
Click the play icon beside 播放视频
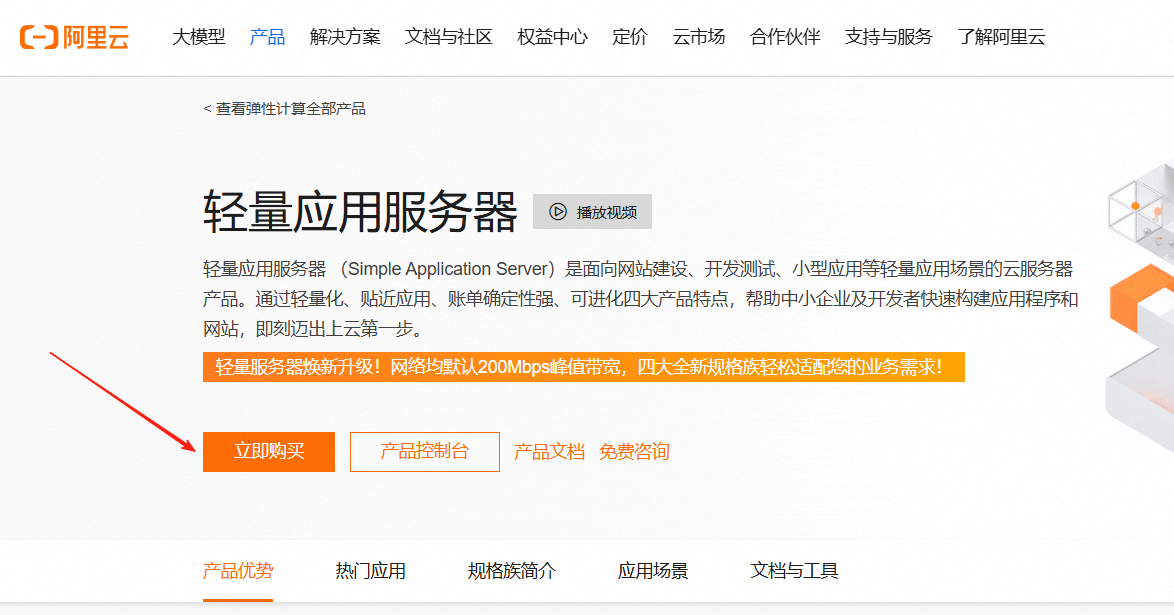click(x=558, y=212)
